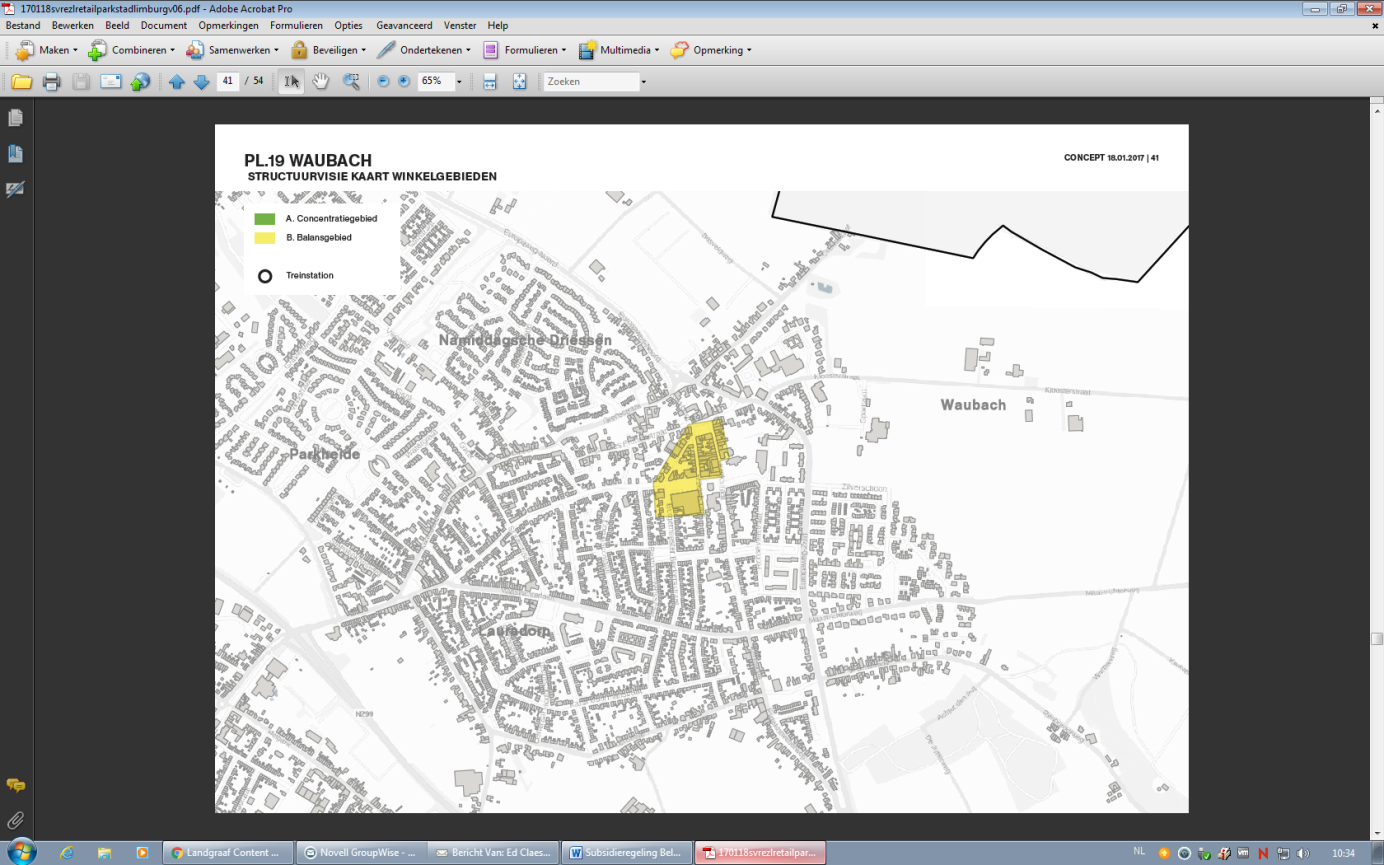
Task: Open the zoom percentage dropdown
Action: click(459, 82)
